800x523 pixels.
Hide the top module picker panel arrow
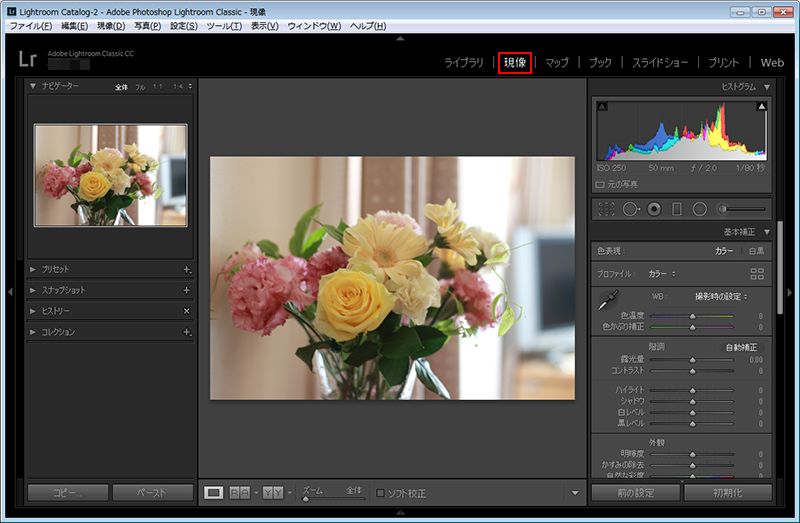(401, 38)
